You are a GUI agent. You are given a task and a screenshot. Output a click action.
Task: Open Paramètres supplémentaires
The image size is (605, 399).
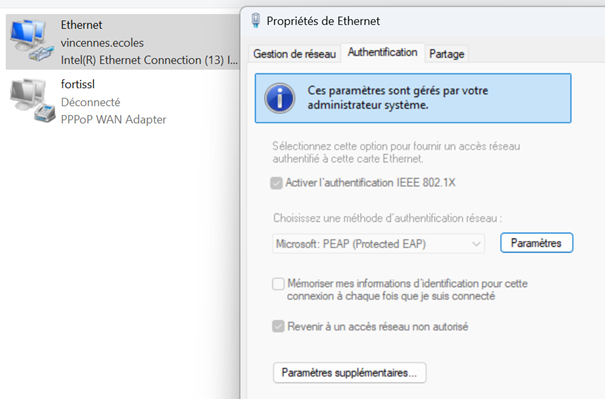[350, 373]
